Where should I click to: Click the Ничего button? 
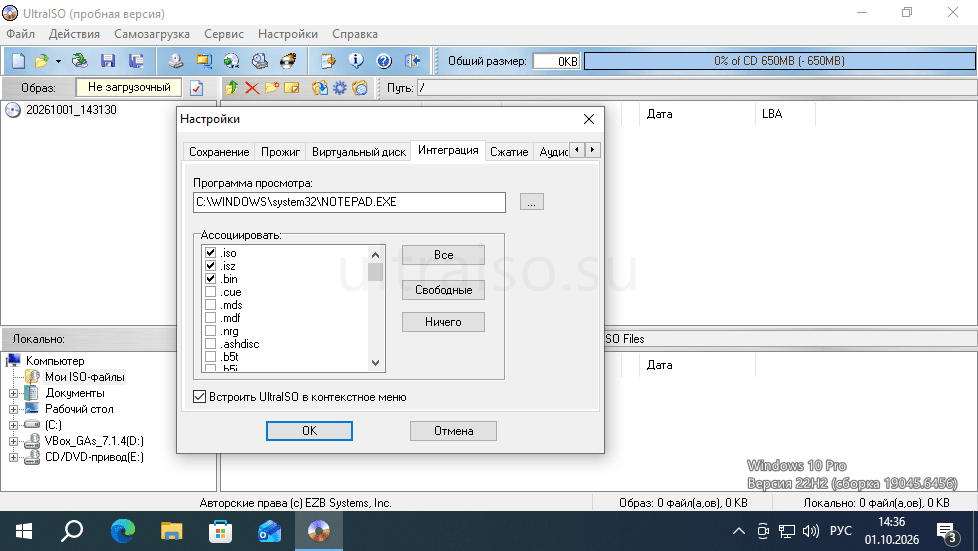click(443, 322)
